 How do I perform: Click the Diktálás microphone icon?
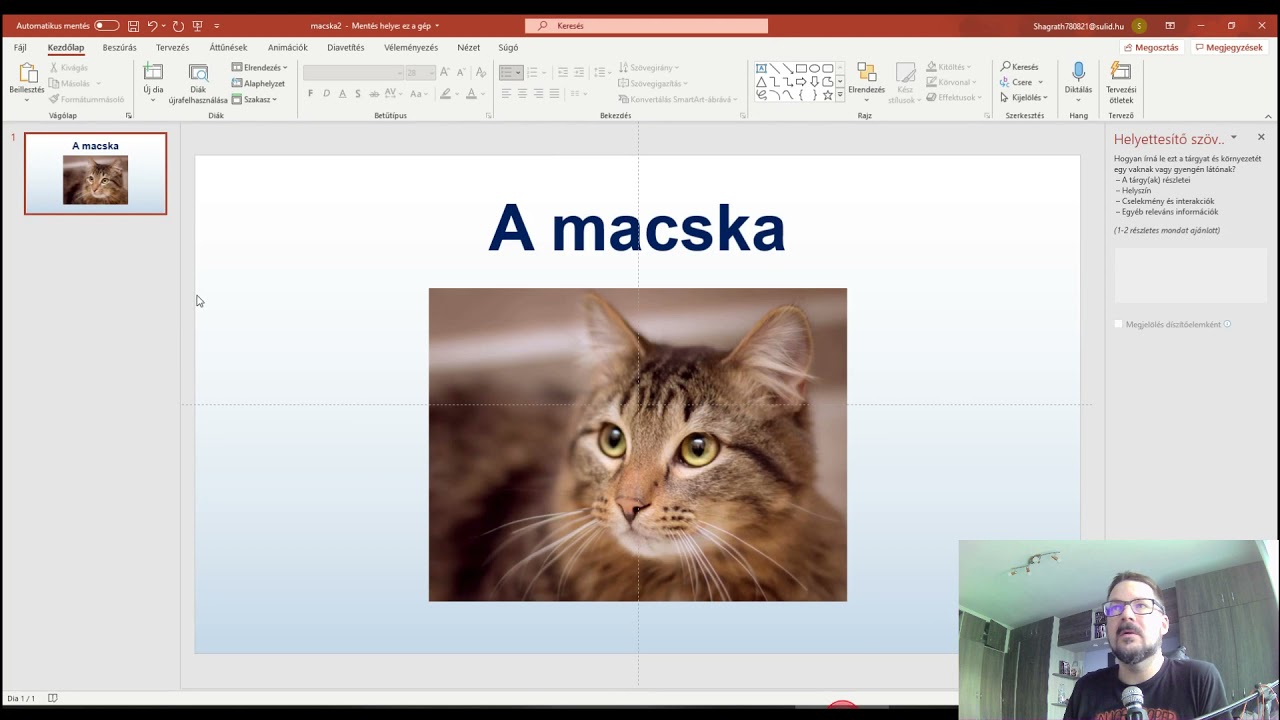(1078, 72)
